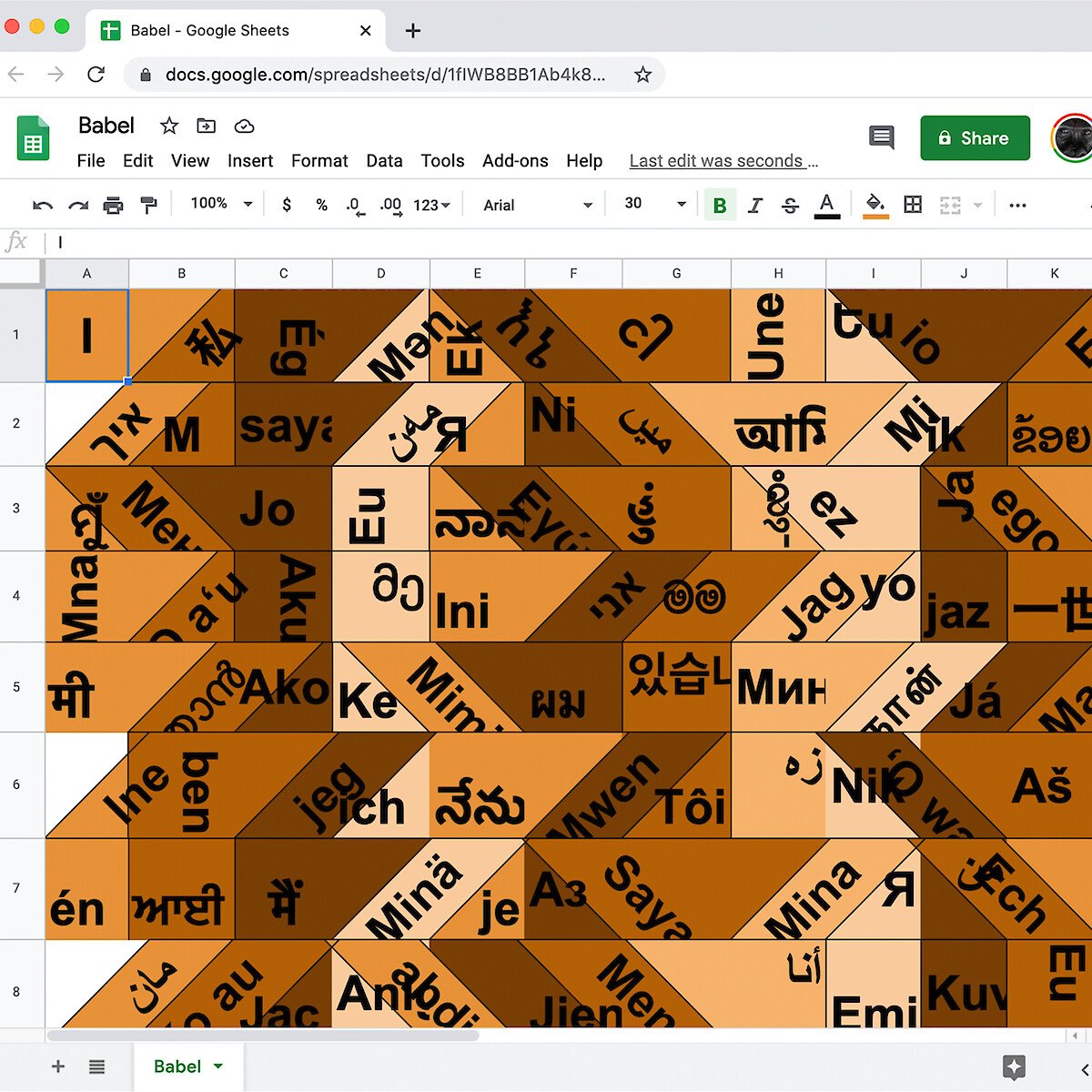Open the Arial font dropdown
Screen dimensions: 1092x1092
click(x=537, y=205)
